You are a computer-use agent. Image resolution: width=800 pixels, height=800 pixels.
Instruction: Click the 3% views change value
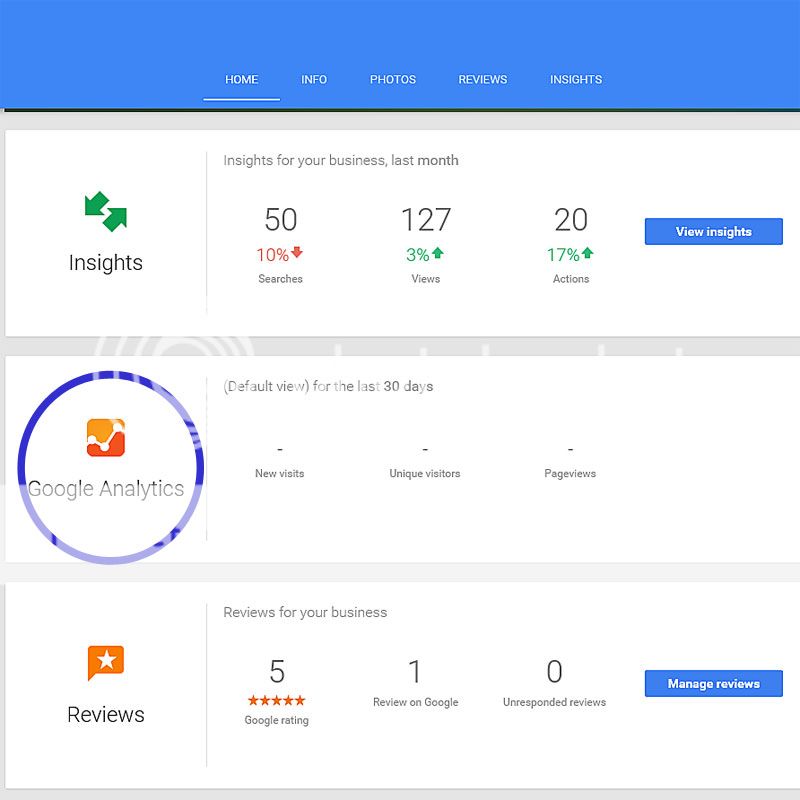417,255
